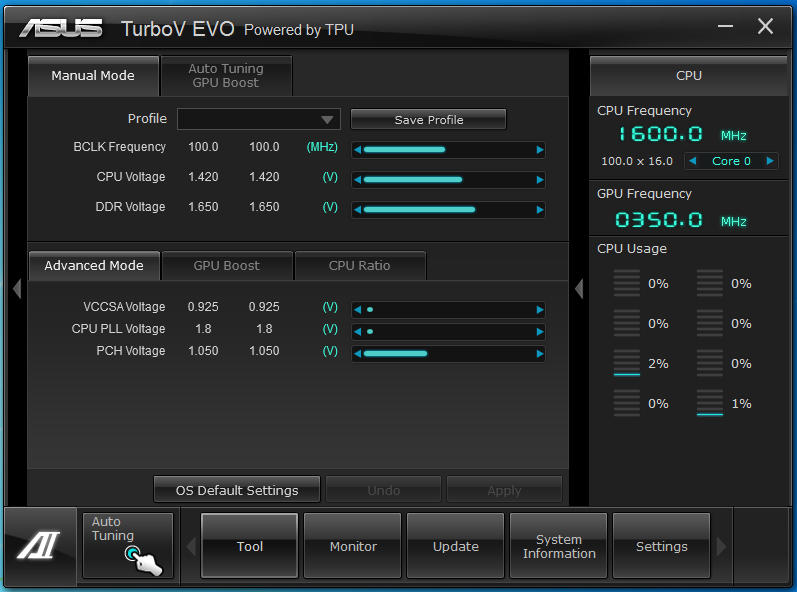Image resolution: width=797 pixels, height=592 pixels.
Task: Open the CPU Ratio tab
Action: coord(360,266)
